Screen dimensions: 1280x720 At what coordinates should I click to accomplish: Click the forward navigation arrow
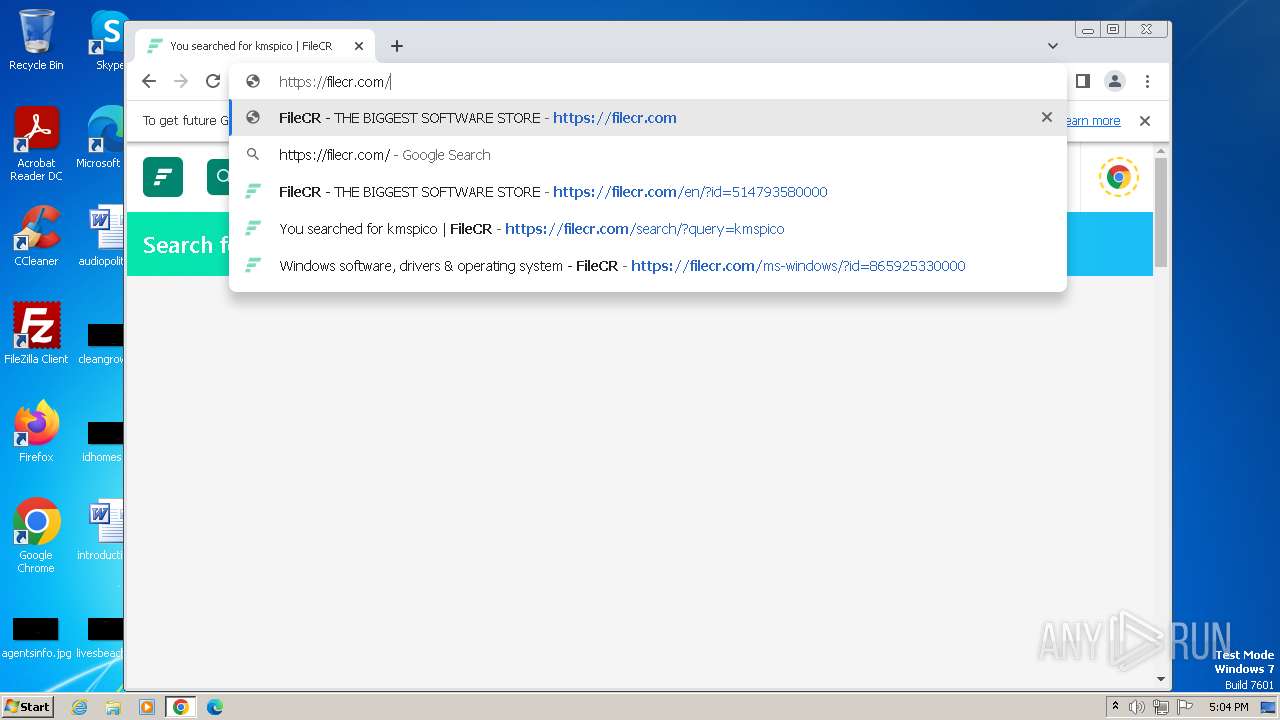181,81
